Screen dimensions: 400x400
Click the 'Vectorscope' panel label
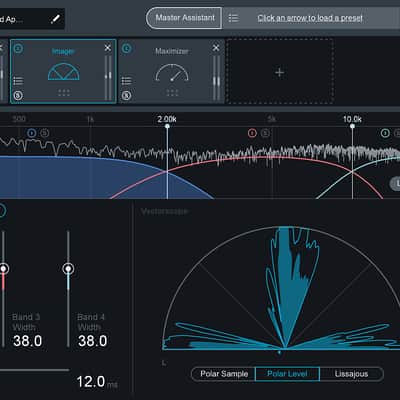click(x=165, y=211)
